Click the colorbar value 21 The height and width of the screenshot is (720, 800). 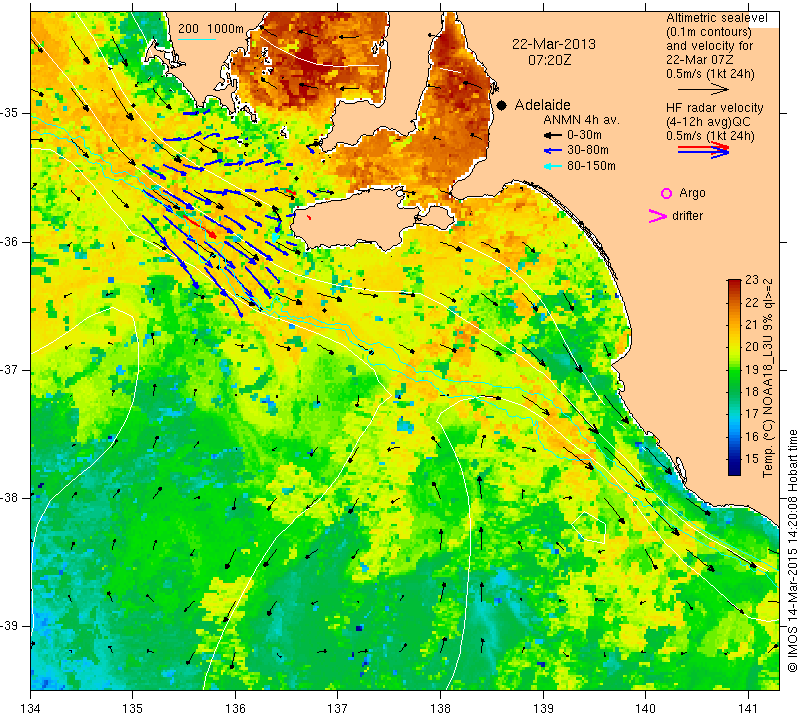[x=752, y=325]
